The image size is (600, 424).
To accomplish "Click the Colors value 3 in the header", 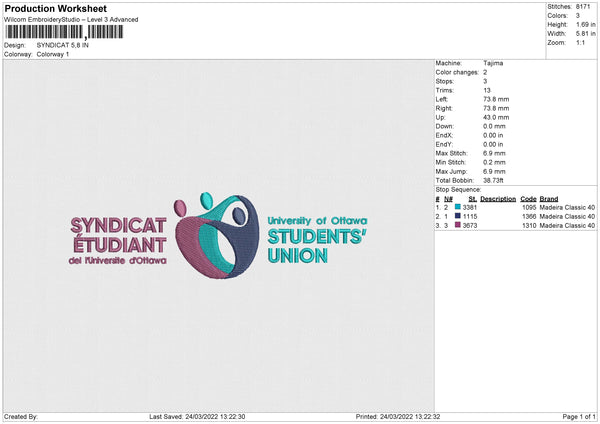I will 578,16.
